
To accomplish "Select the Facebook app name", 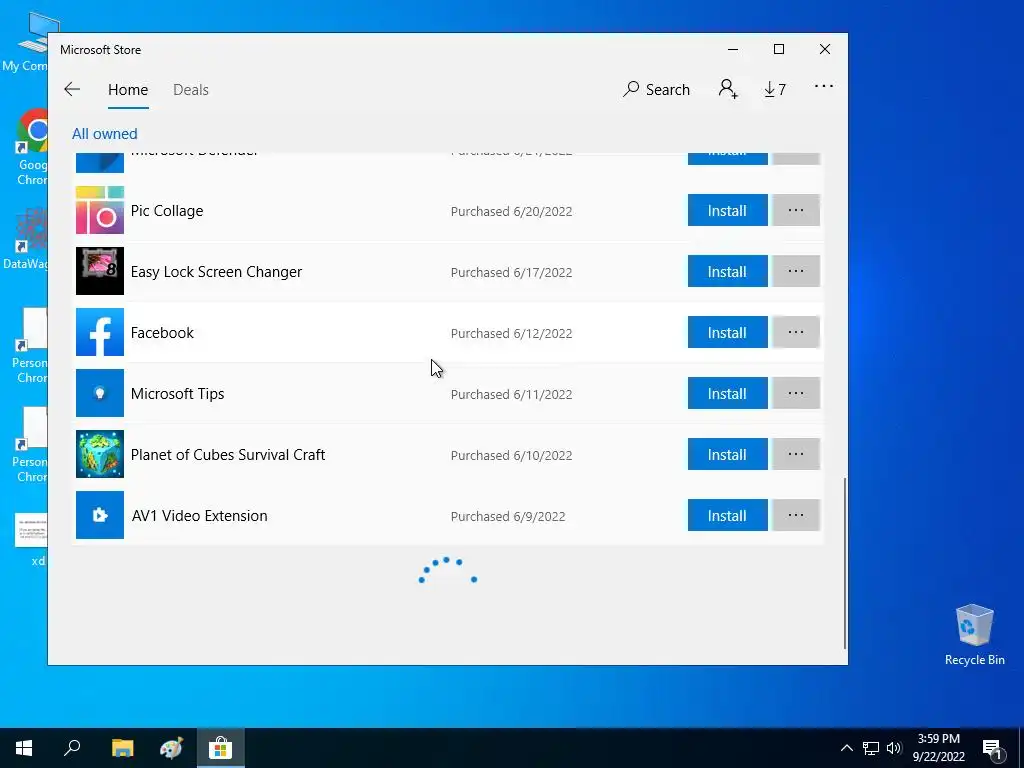I will coord(162,332).
